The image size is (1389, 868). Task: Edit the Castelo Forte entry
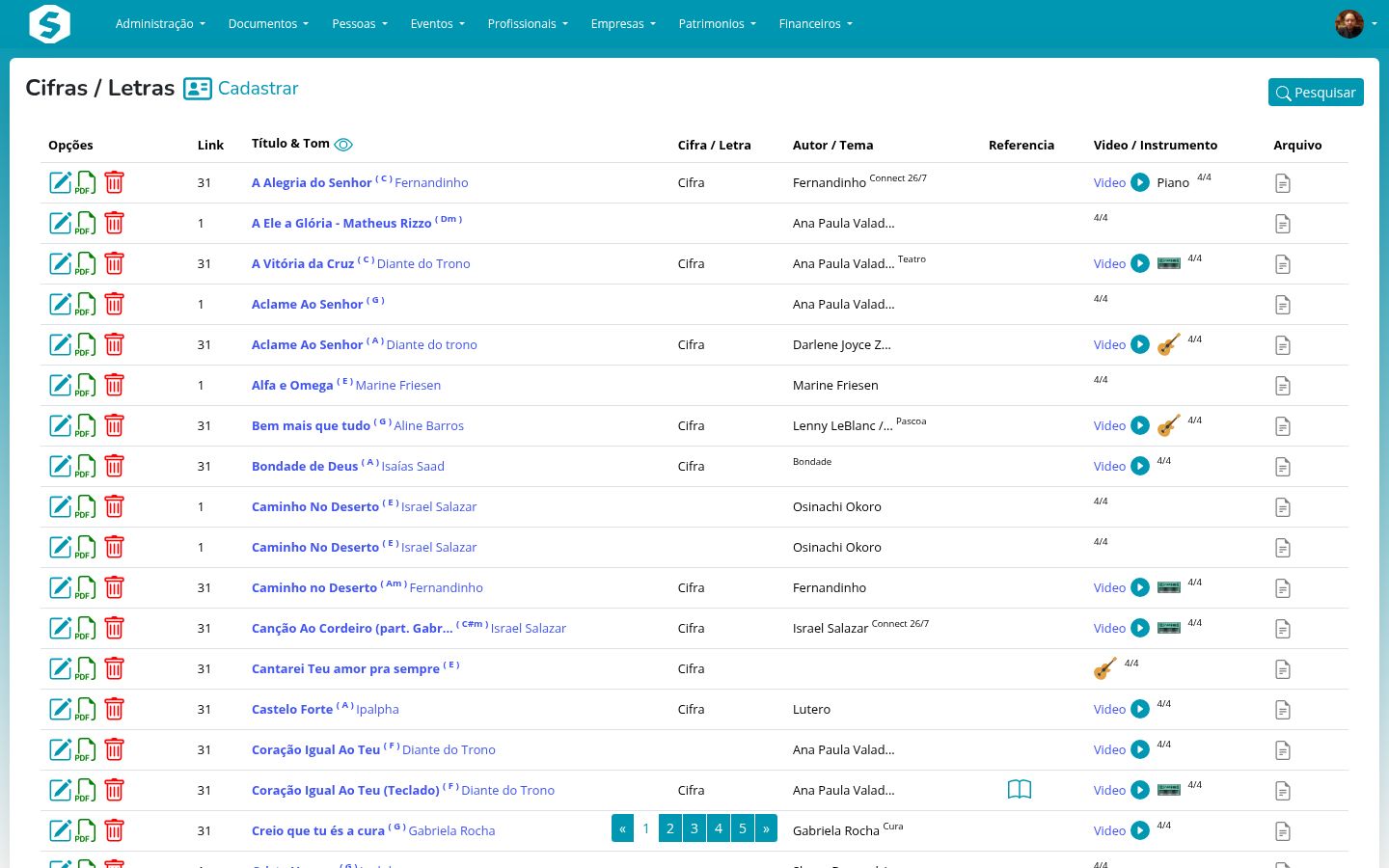tap(60, 709)
